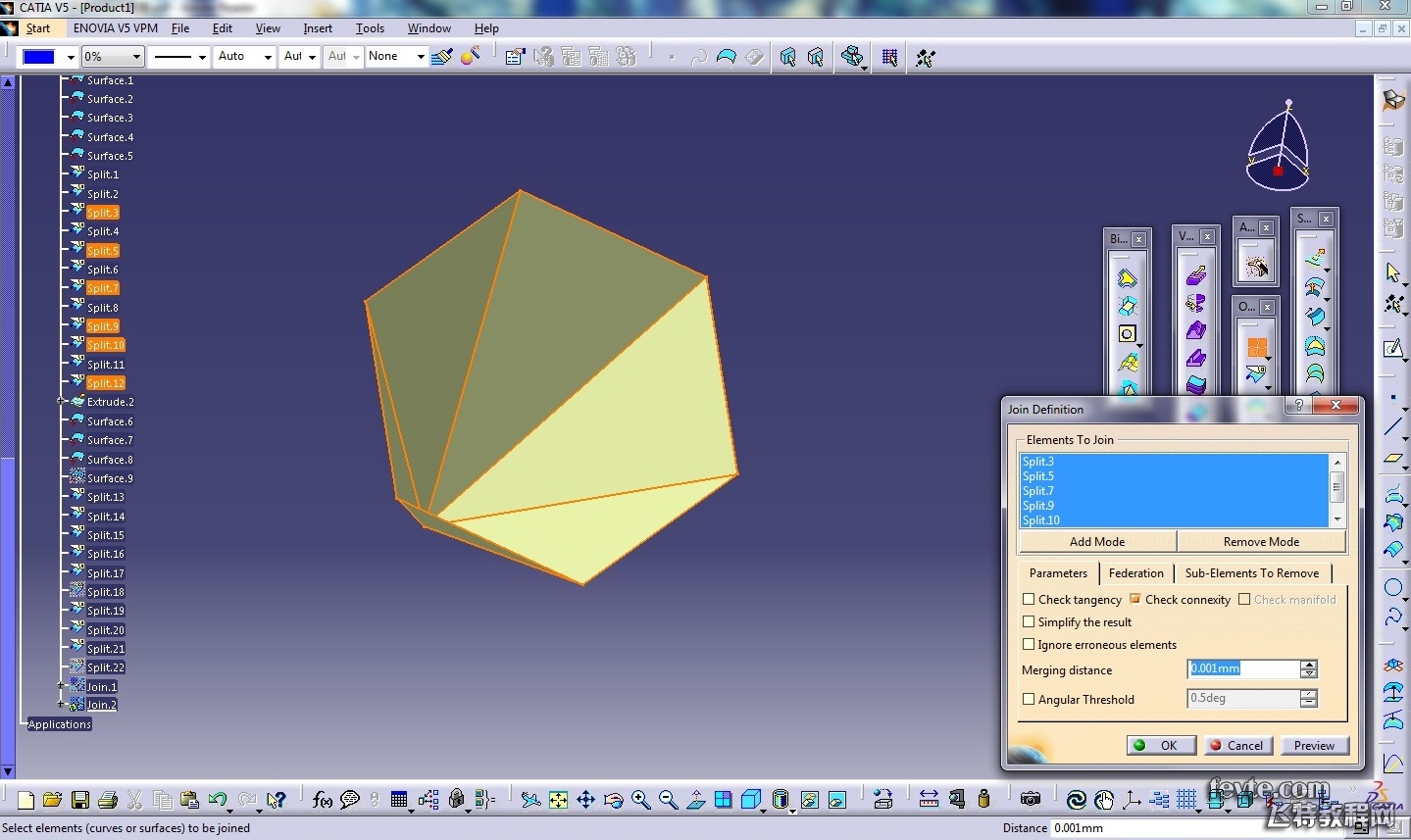
Task: Click the Circle tool in right toolbar
Action: click(1393, 588)
